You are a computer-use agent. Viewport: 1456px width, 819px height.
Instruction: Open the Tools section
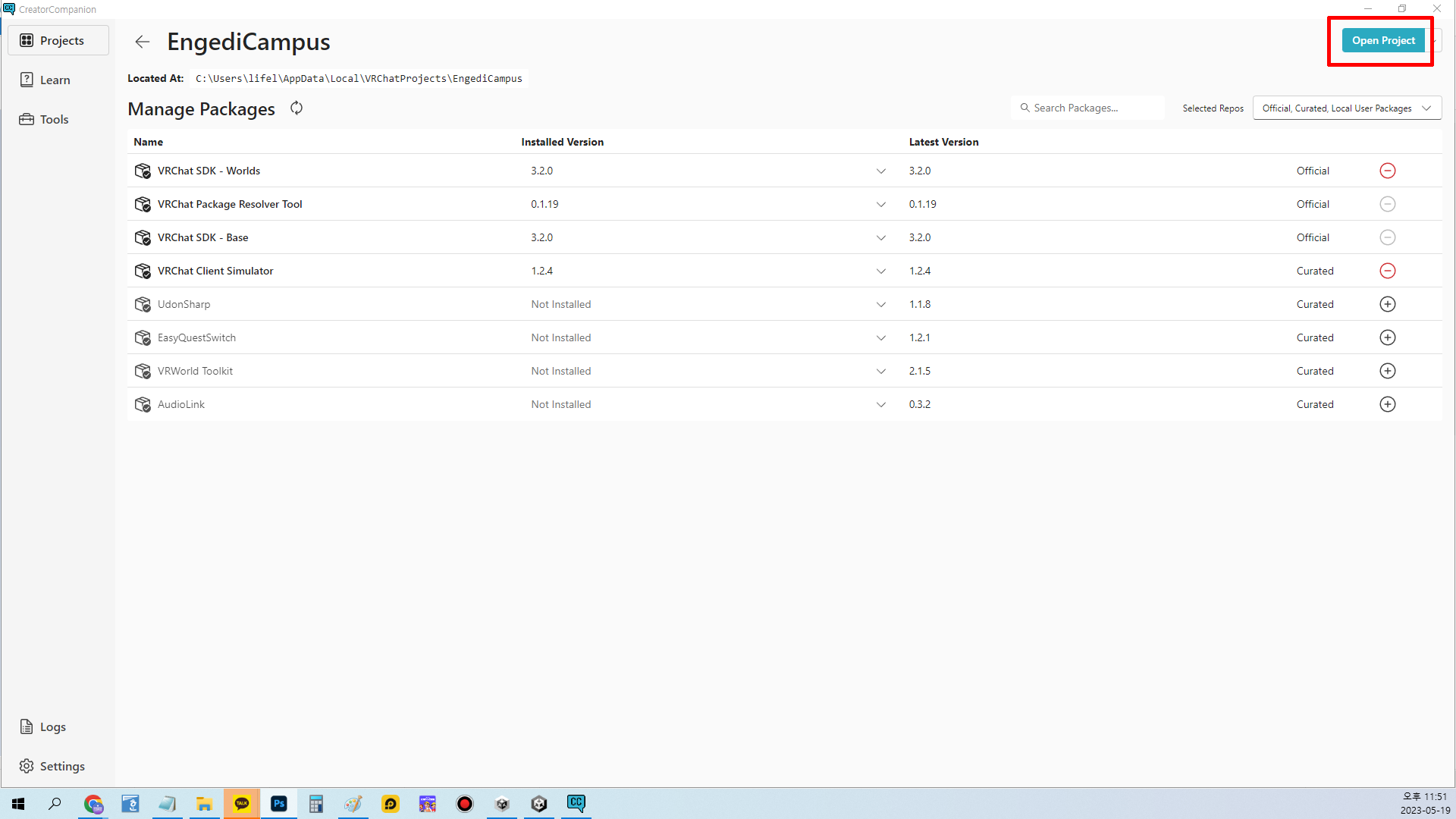54,120
